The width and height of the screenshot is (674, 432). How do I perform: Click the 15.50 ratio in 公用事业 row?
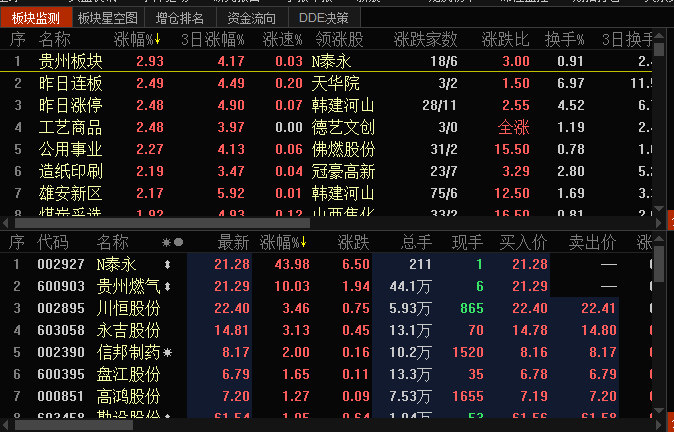coord(512,149)
